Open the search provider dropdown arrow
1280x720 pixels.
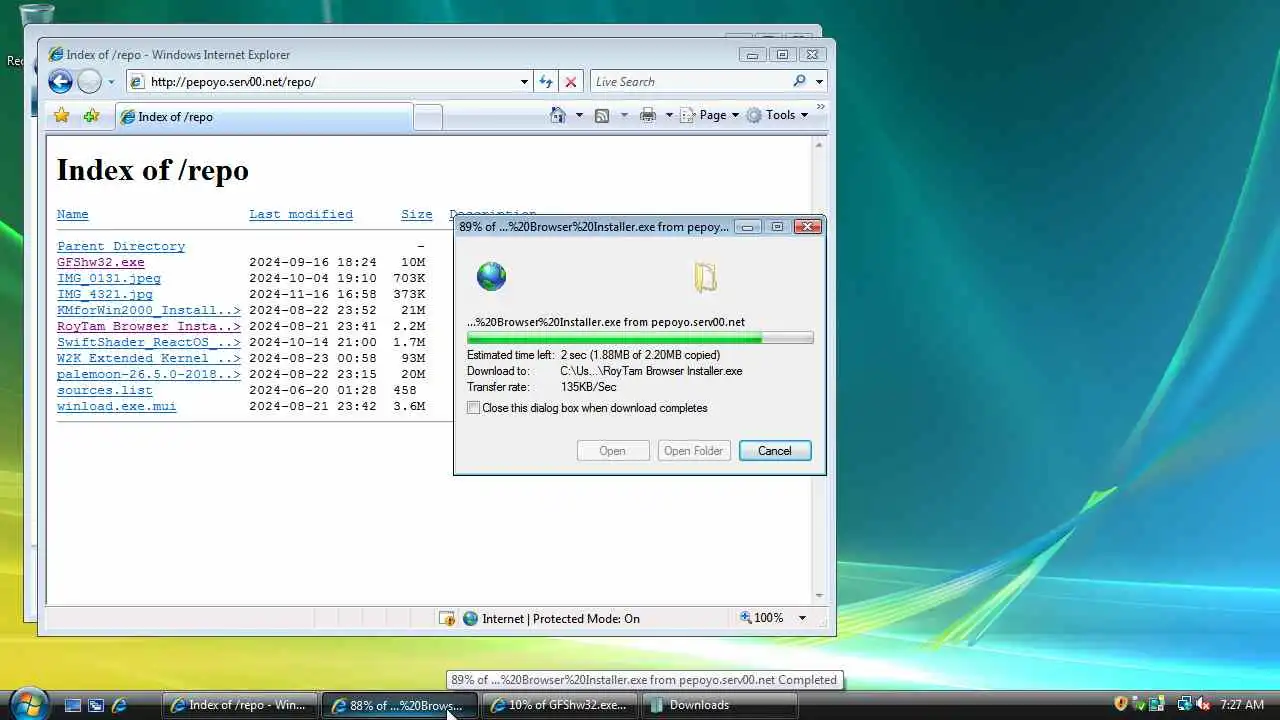[x=819, y=82]
